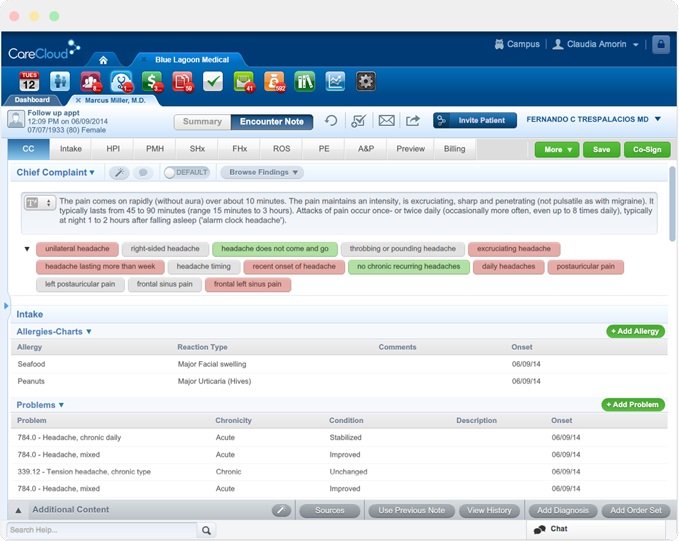Toggle the 'daily headaches' finding tag

click(x=510, y=267)
